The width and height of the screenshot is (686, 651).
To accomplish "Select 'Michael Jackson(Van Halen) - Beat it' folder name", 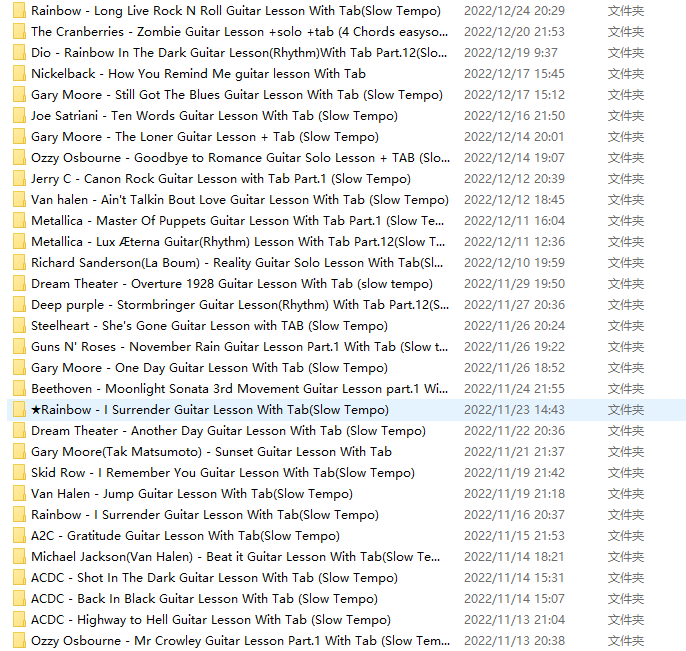I will click(236, 556).
